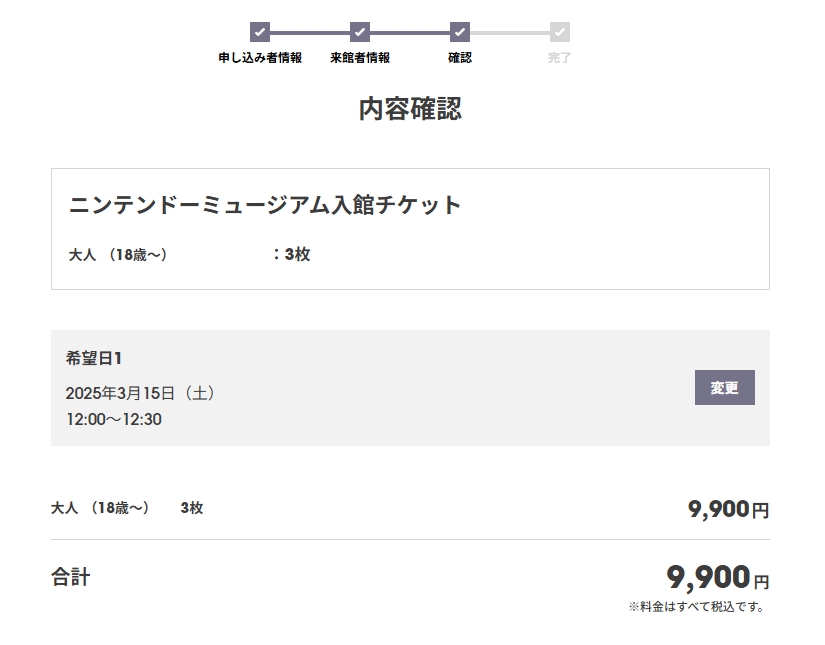Click the ：3枚 ticket count text
Screen dimensions: 825x645
click(291, 254)
